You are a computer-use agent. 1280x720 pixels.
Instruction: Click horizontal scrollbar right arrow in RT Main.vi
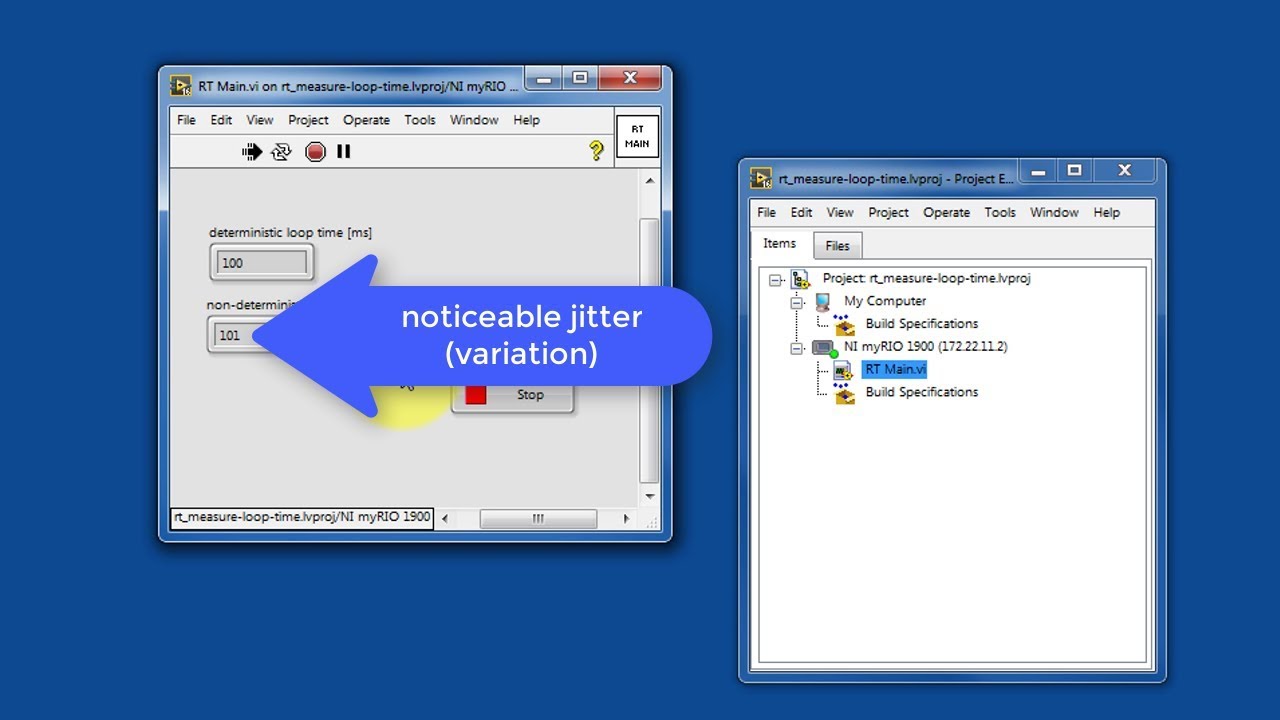coord(626,519)
